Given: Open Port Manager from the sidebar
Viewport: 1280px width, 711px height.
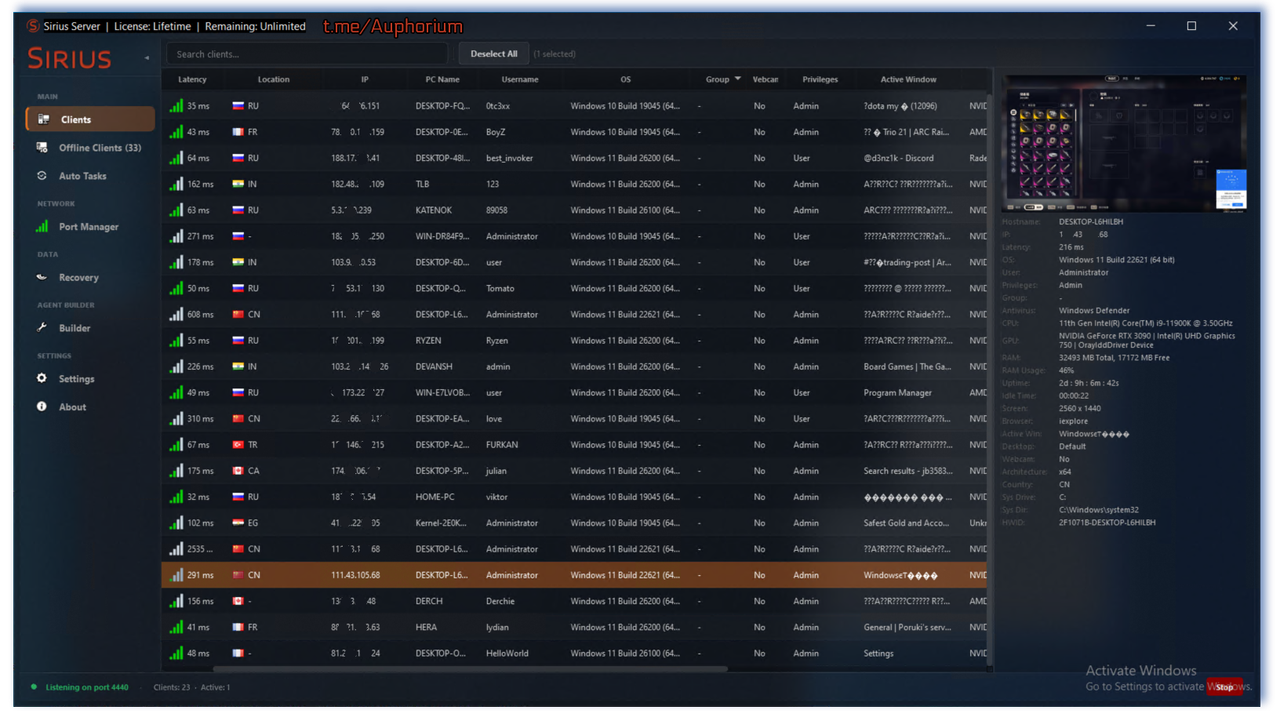Looking at the screenshot, I should pyautogui.click(x=88, y=227).
